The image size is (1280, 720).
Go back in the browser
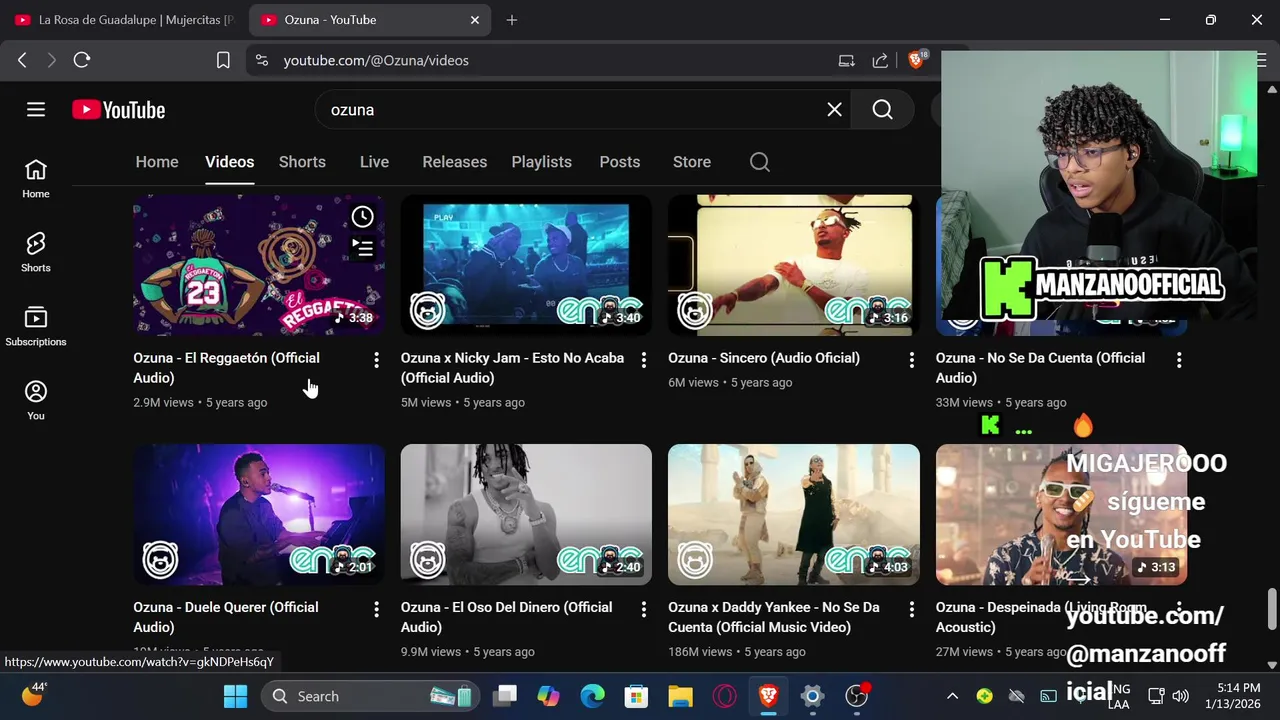(22, 60)
